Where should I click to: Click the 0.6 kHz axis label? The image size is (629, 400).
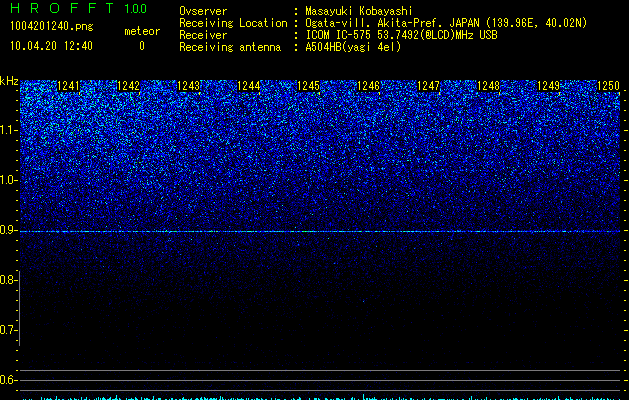click(8, 380)
